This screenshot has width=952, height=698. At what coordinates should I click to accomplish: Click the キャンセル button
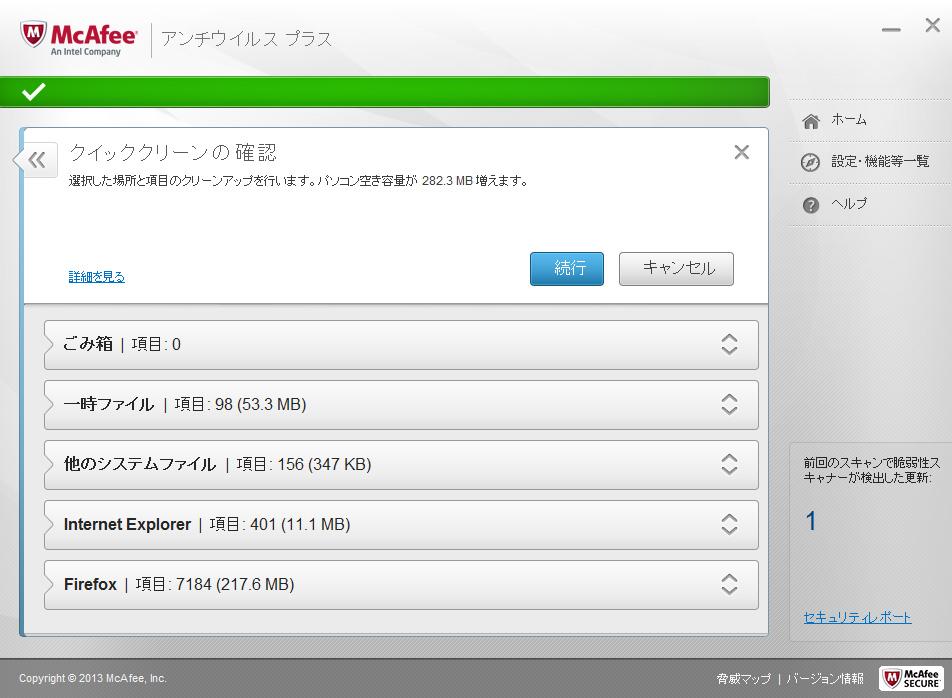(676, 268)
